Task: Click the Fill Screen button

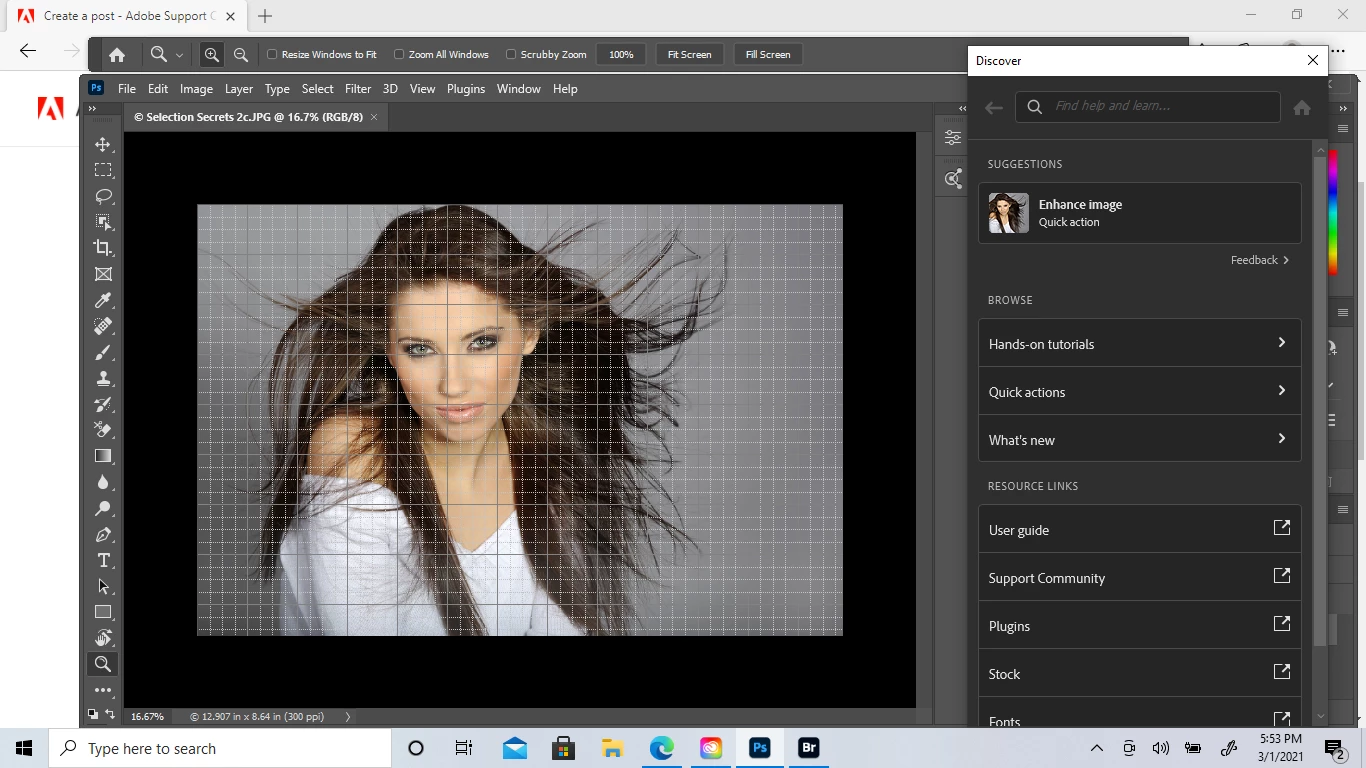Action: pyautogui.click(x=768, y=55)
